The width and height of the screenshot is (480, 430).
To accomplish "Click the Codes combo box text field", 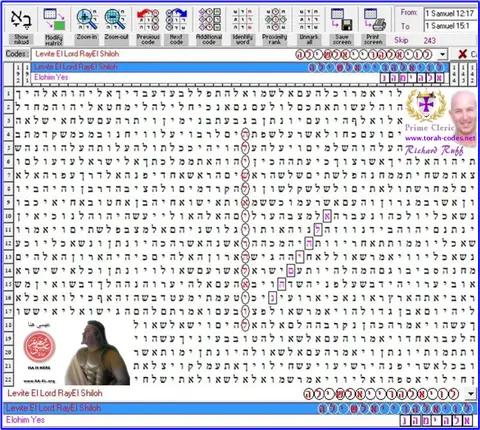I will (x=233, y=54).
